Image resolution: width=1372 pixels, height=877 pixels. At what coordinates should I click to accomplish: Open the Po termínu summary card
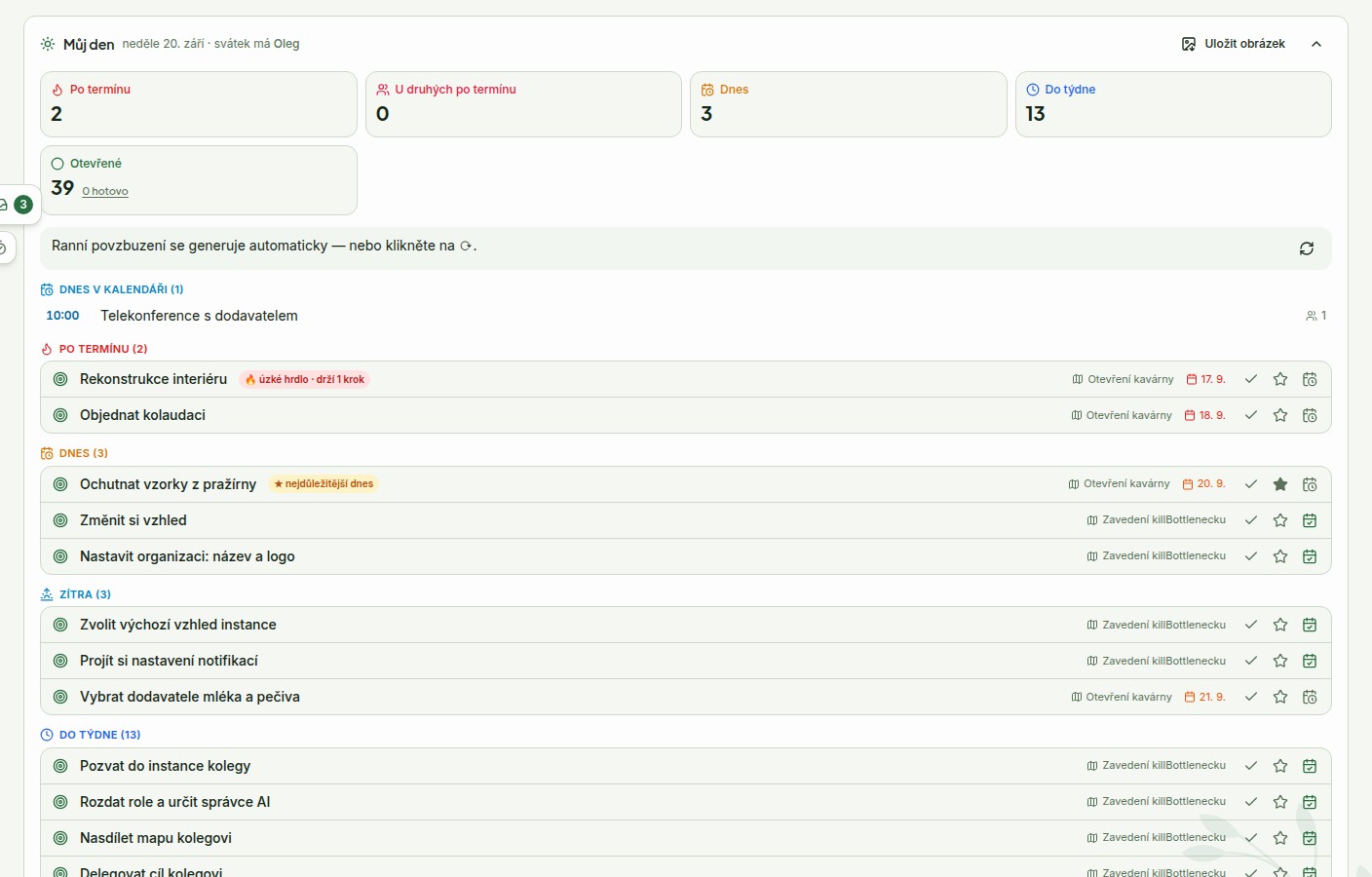click(x=199, y=104)
